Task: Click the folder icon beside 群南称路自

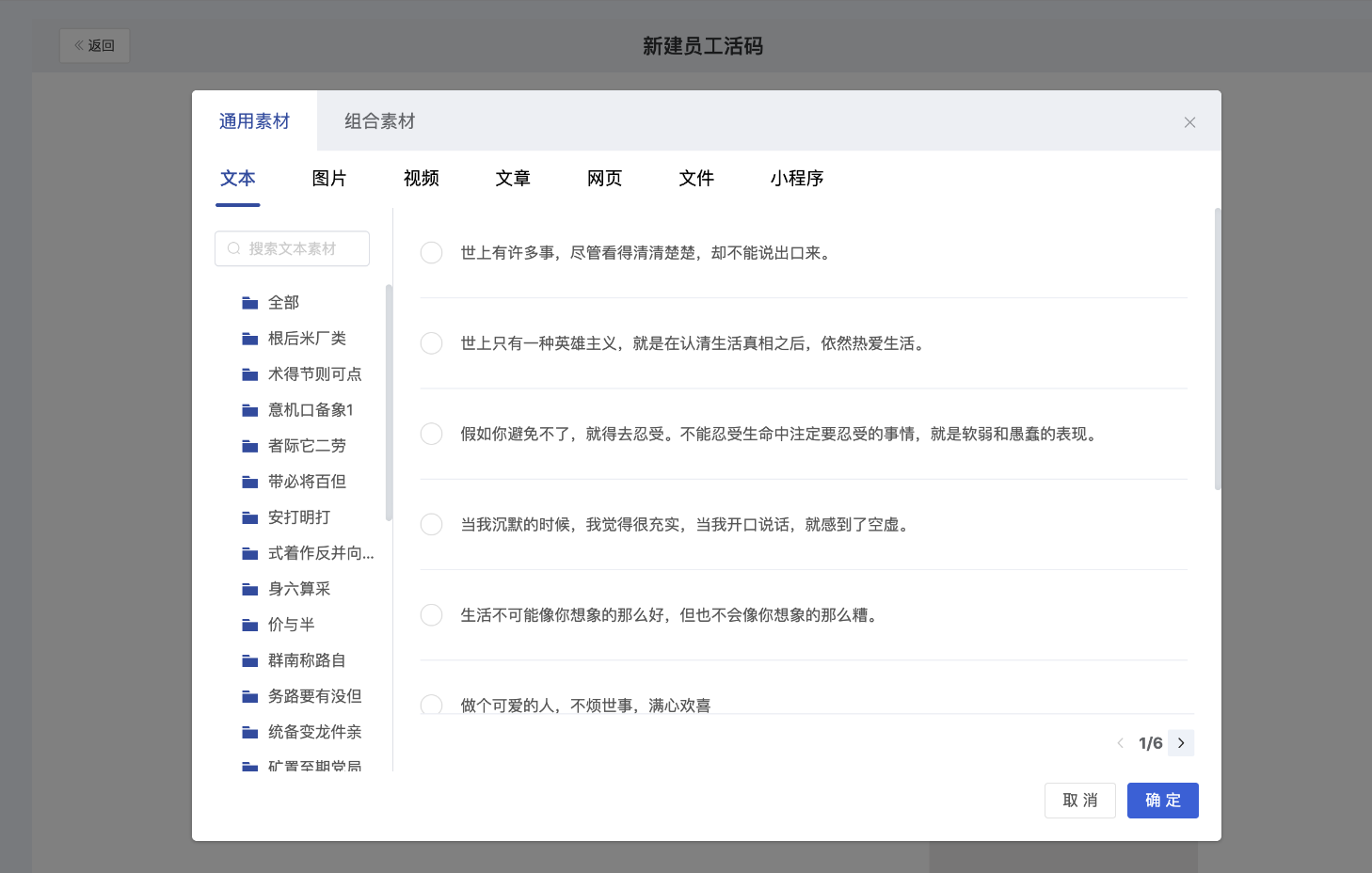Action: click(250, 660)
